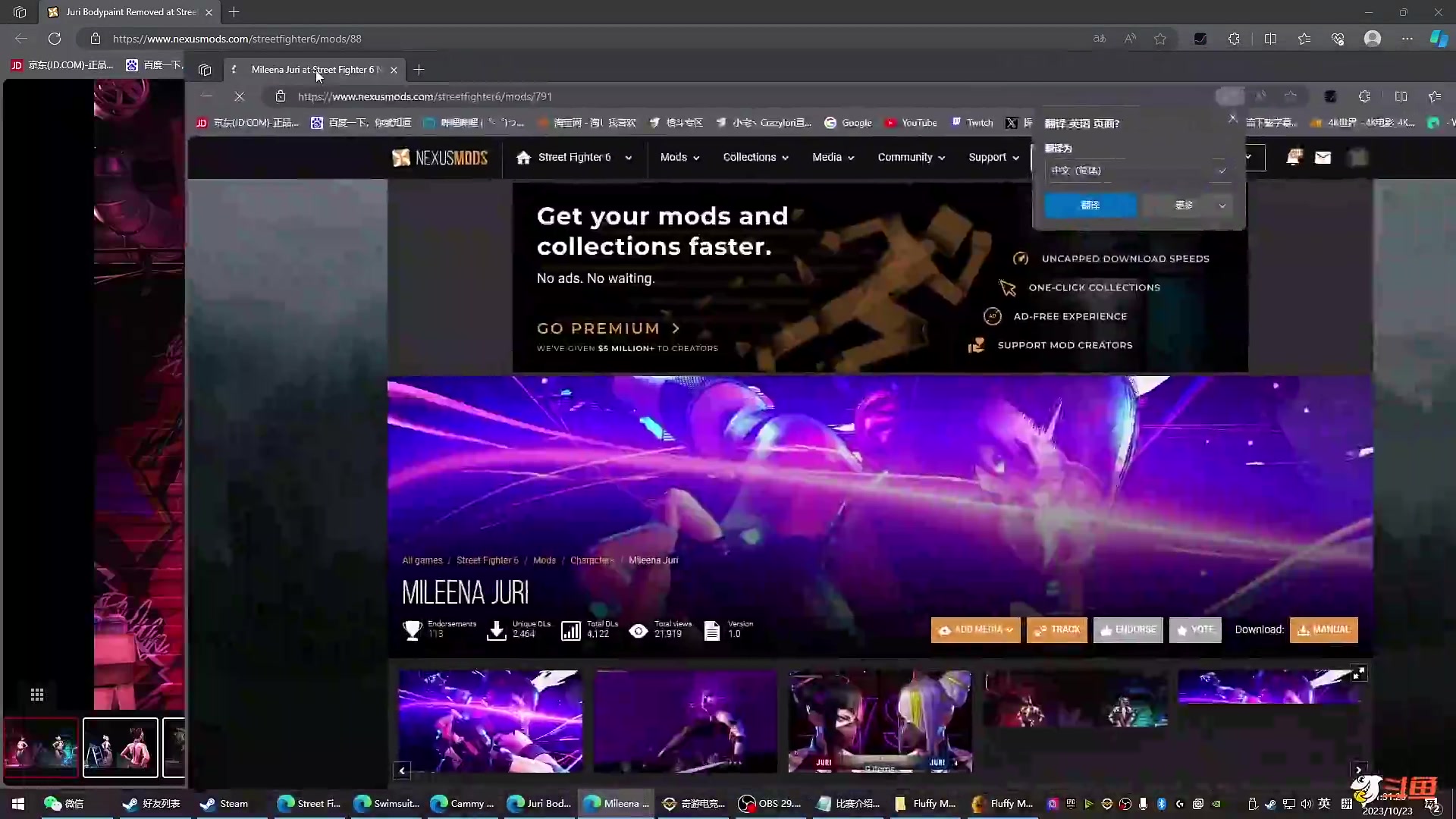The image size is (1456, 819).
Task: Open translate target language dropdown
Action: click(x=1138, y=171)
